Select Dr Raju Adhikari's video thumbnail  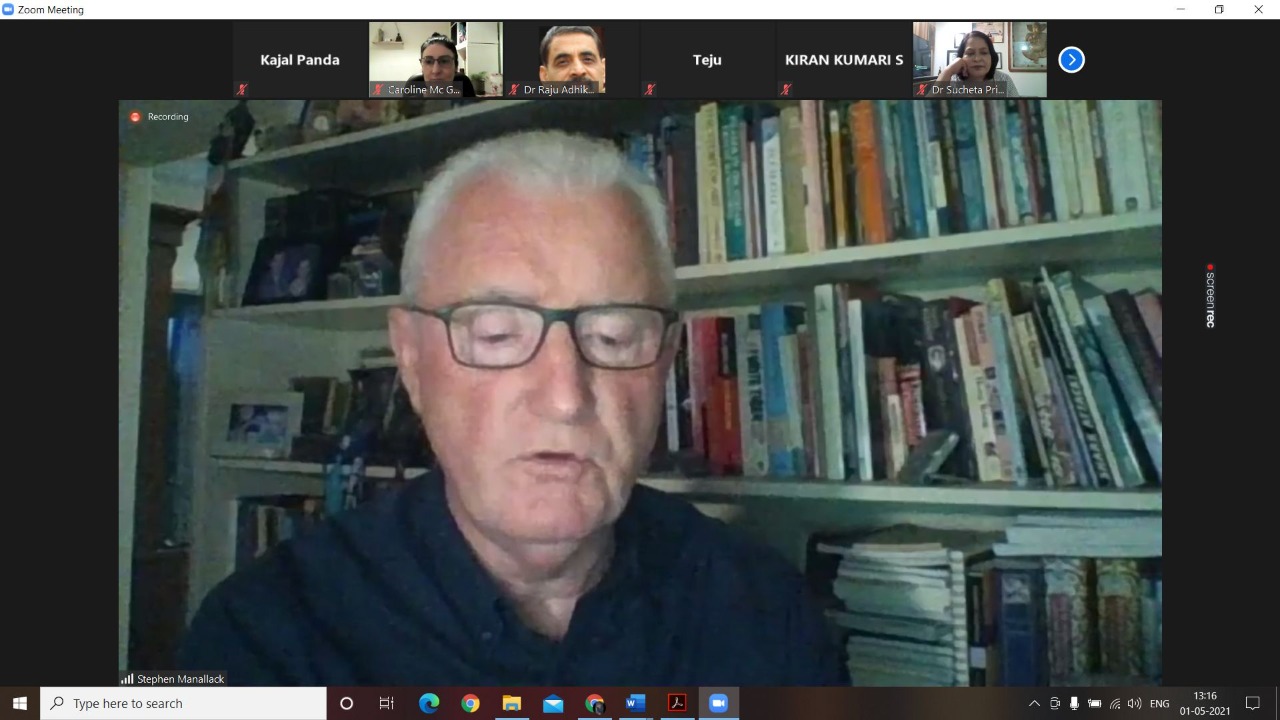click(571, 60)
